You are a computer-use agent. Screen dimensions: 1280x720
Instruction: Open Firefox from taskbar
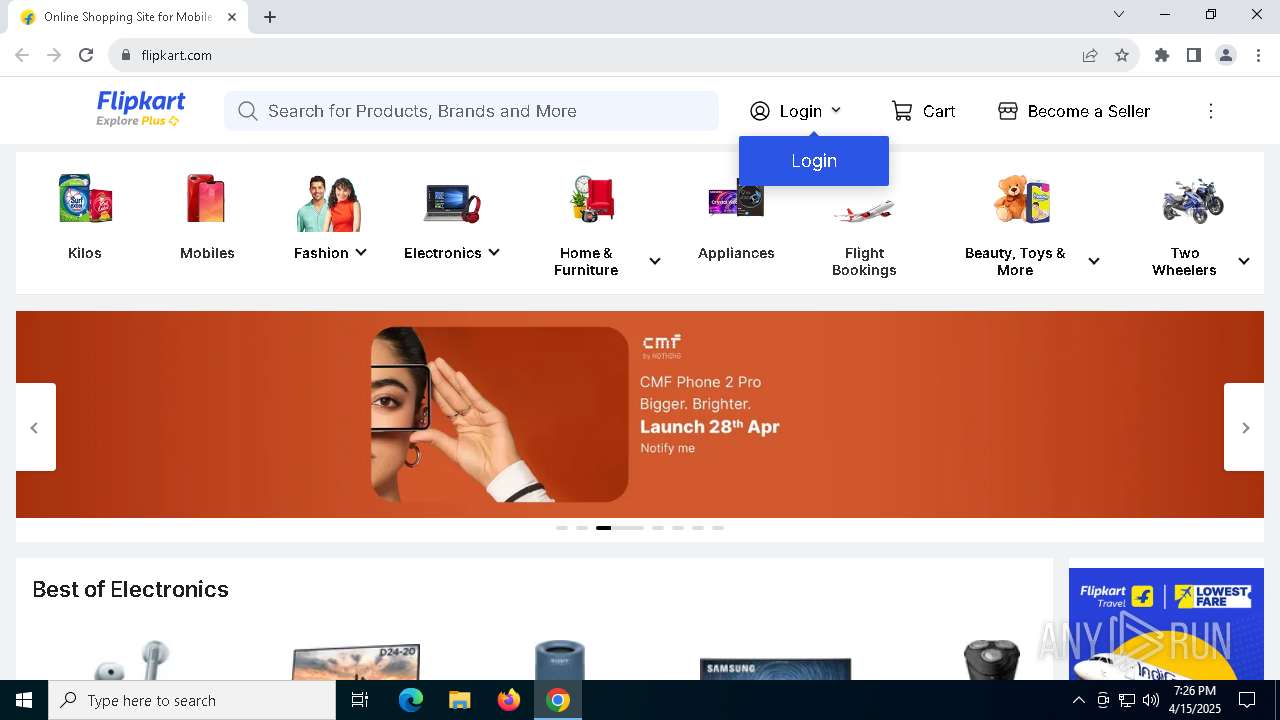509,700
